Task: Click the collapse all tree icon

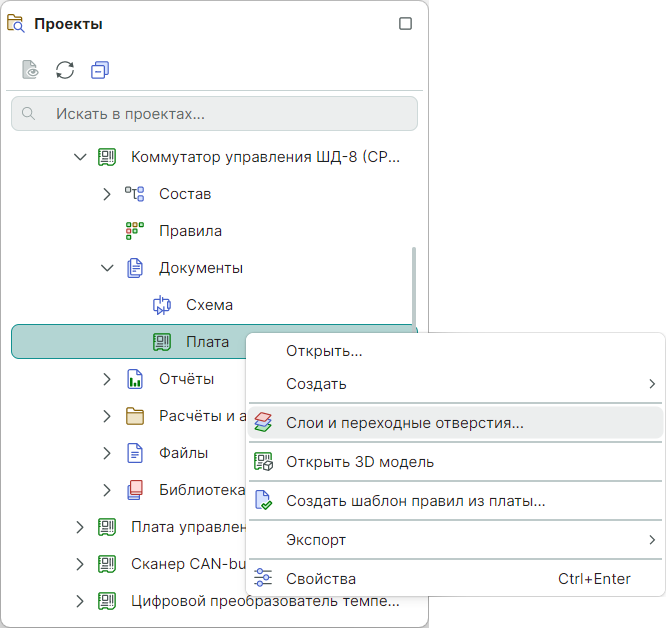Action: pyautogui.click(x=99, y=70)
